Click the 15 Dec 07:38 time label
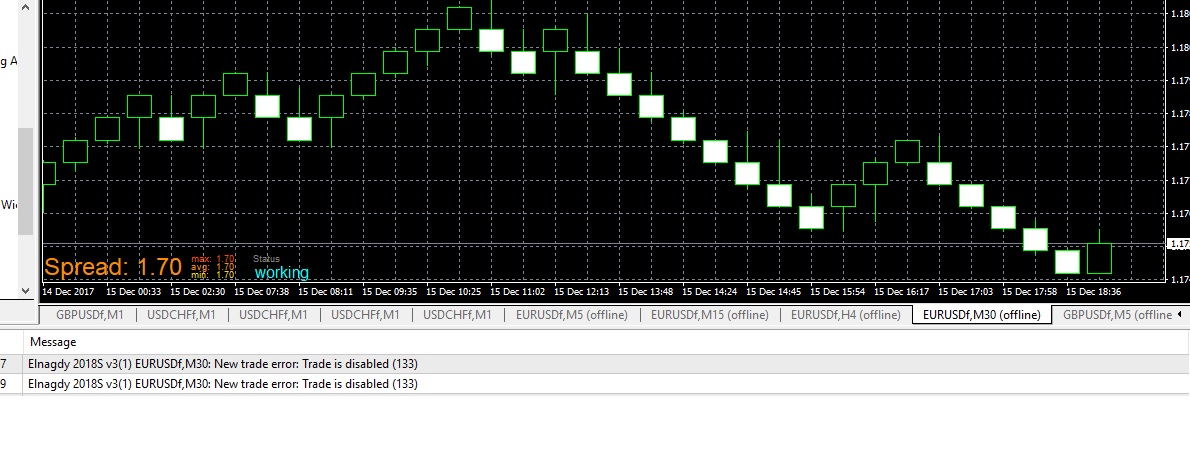Viewport: 1190px width, 449px height. 261,291
